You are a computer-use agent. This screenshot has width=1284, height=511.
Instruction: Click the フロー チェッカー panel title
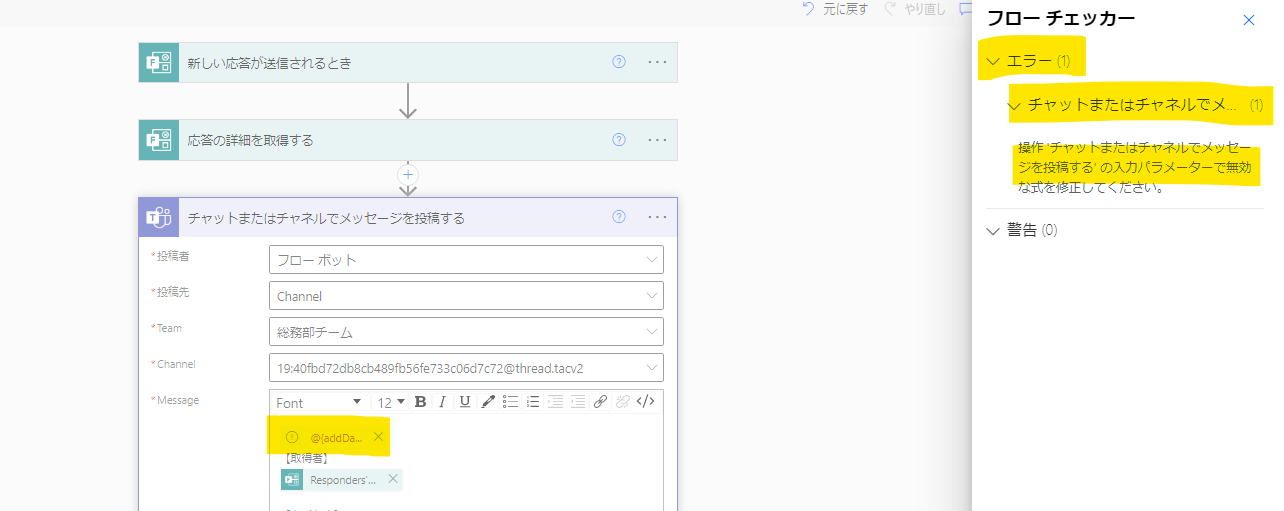(x=1061, y=18)
